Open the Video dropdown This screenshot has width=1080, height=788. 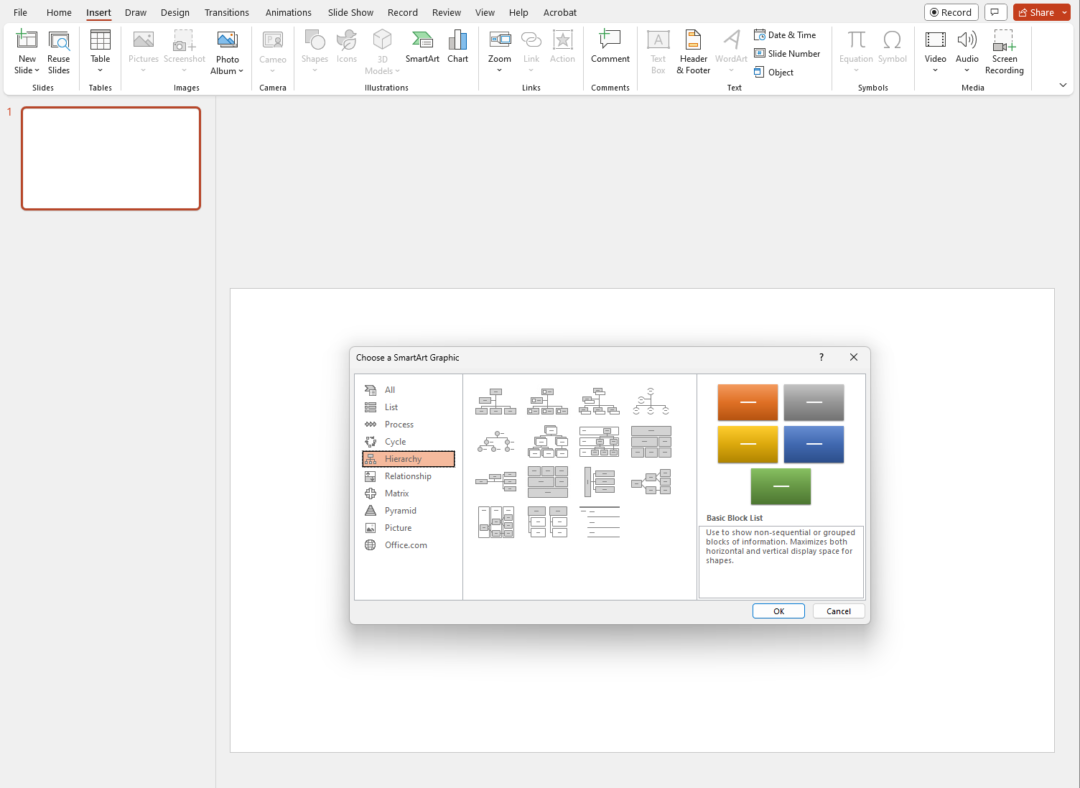(935, 70)
